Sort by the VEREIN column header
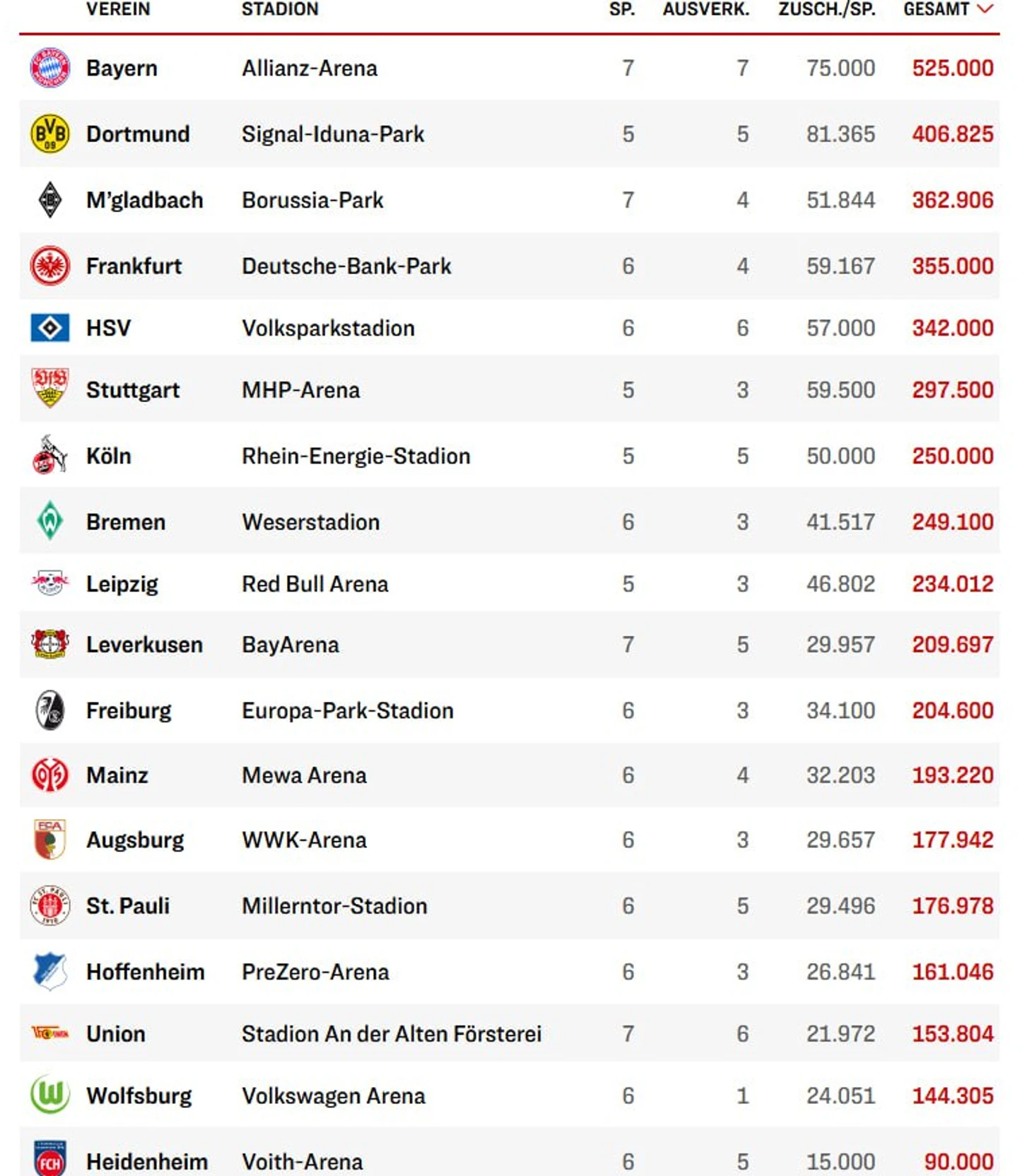Screen dimensions: 1032x1176 (118, 9)
